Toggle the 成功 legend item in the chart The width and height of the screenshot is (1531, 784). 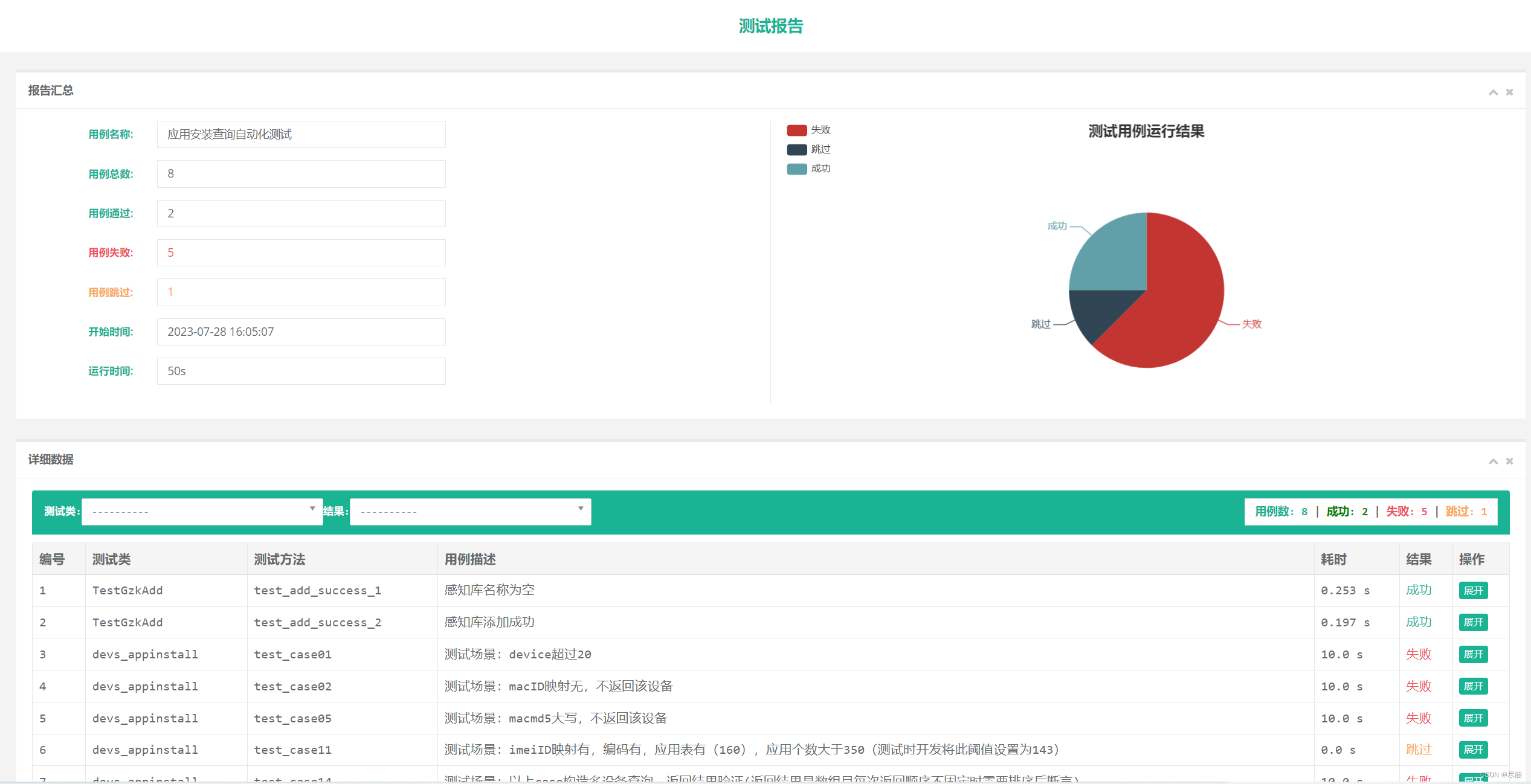pyautogui.click(x=808, y=169)
